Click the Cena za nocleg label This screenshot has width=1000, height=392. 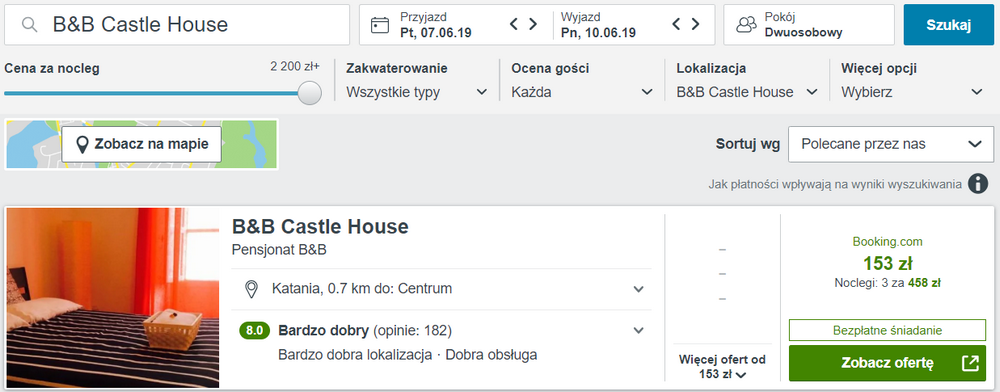click(52, 68)
